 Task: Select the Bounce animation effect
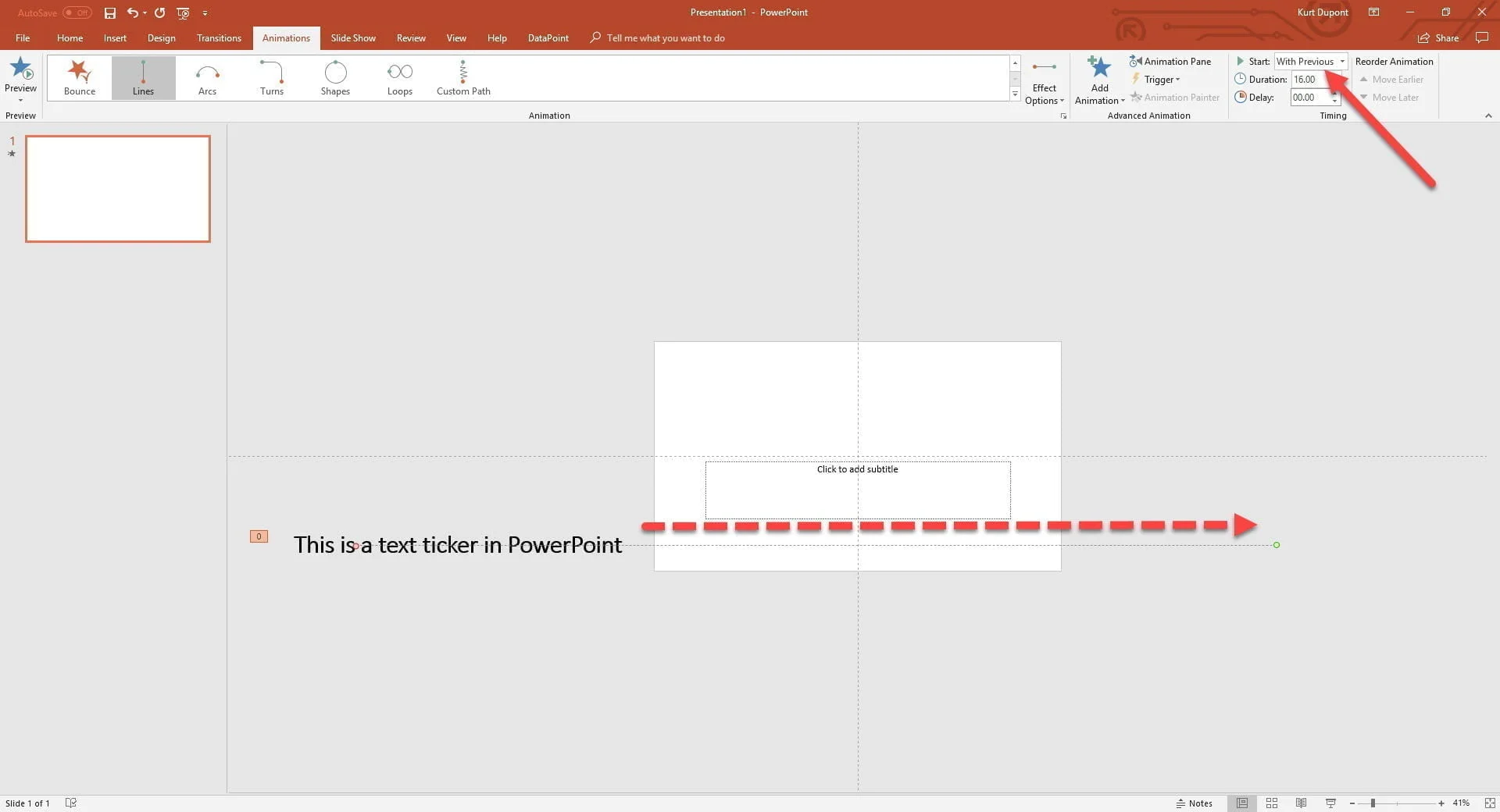[x=80, y=78]
